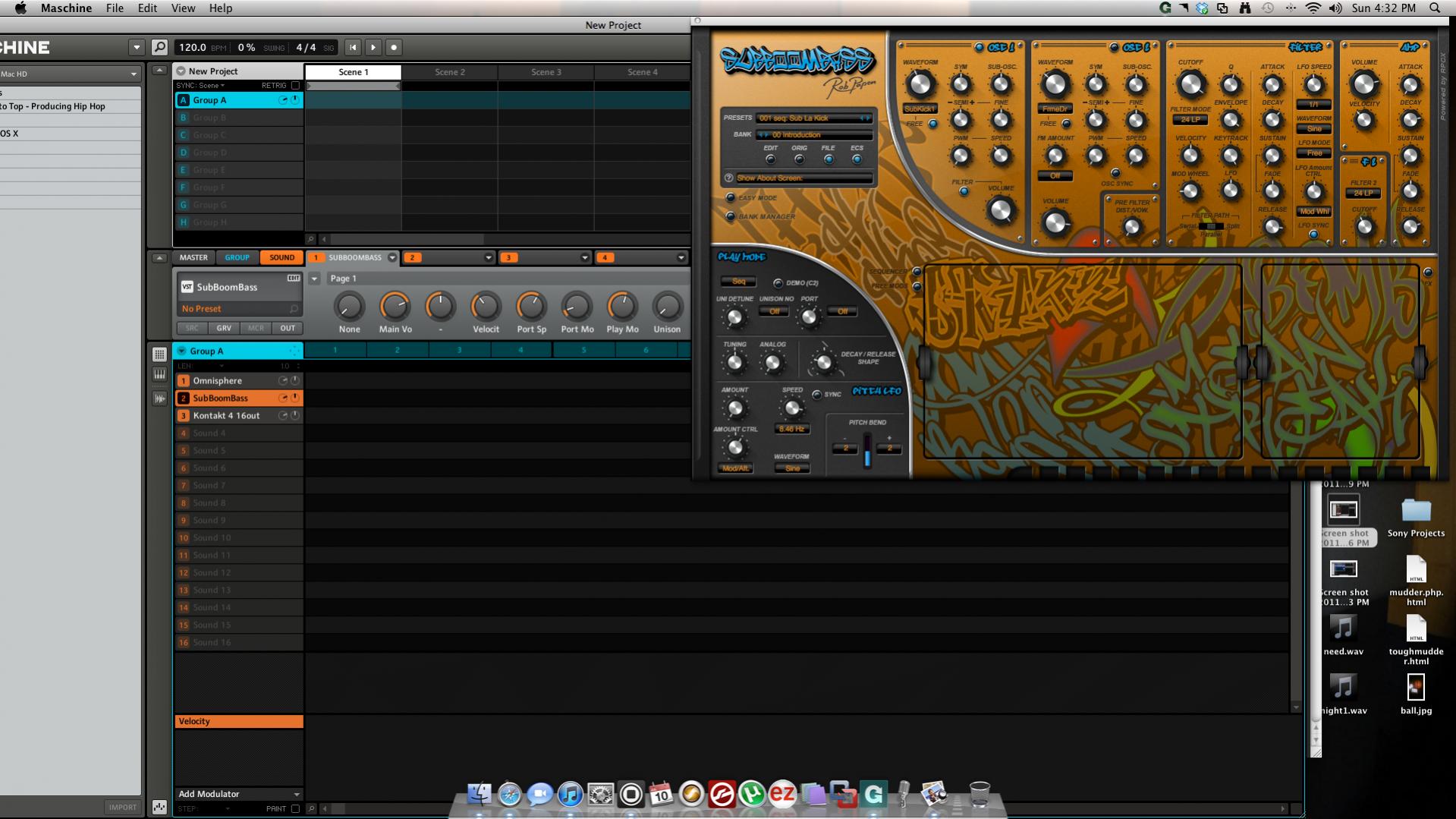Click the zoom magnifier below scene arranger

(310, 239)
